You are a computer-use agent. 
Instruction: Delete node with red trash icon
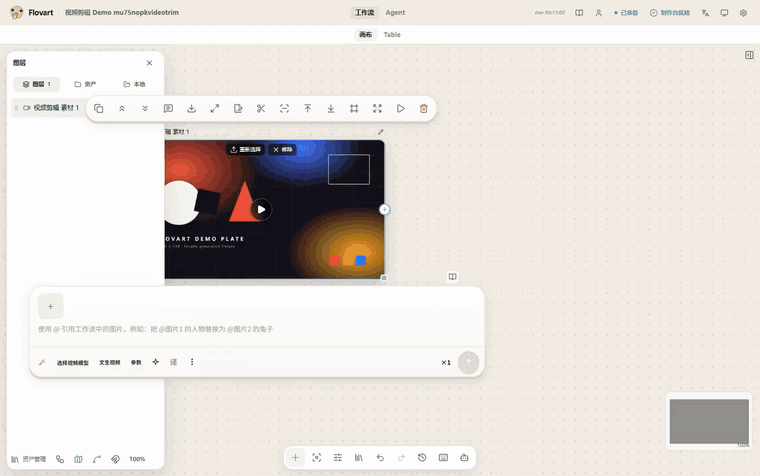[424, 109]
